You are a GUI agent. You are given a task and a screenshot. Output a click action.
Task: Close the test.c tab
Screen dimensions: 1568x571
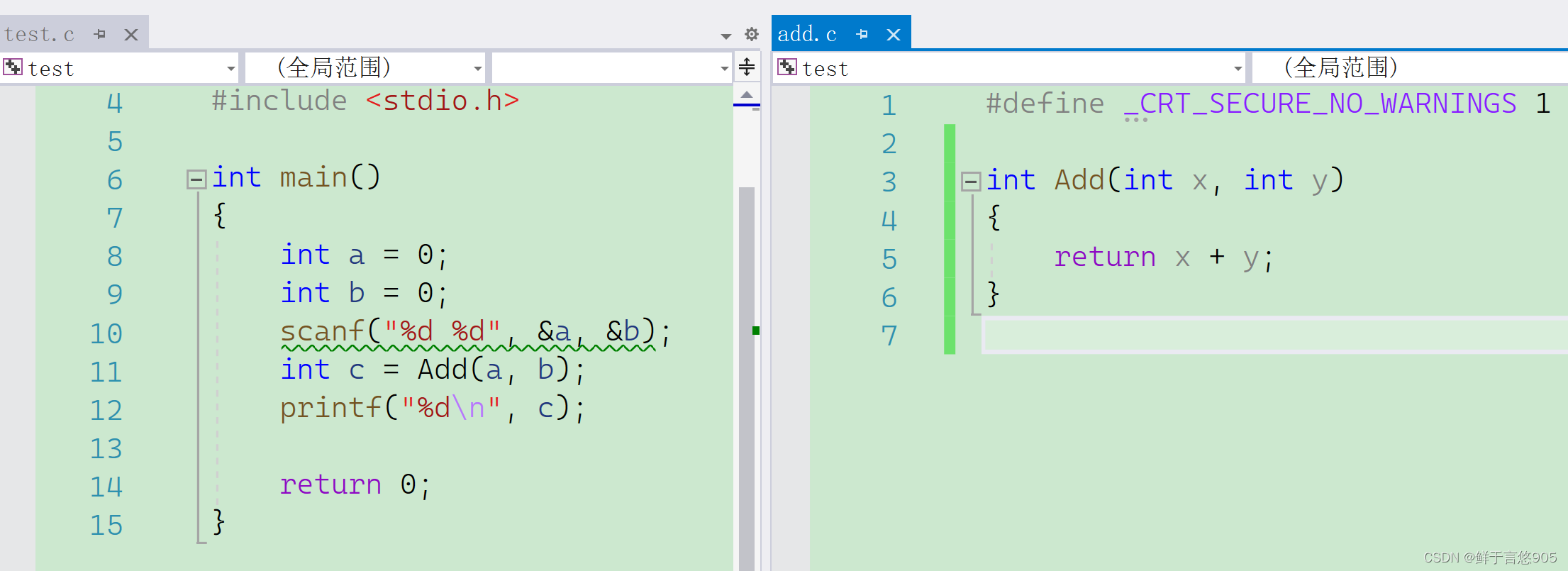pos(131,34)
